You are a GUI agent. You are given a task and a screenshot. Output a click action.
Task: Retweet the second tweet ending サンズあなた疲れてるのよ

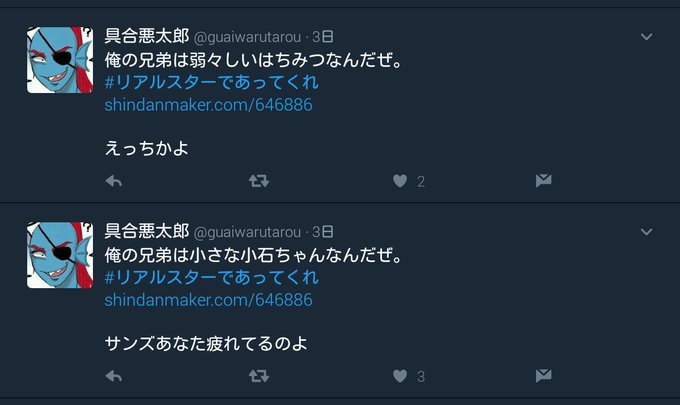pyautogui.click(x=259, y=376)
